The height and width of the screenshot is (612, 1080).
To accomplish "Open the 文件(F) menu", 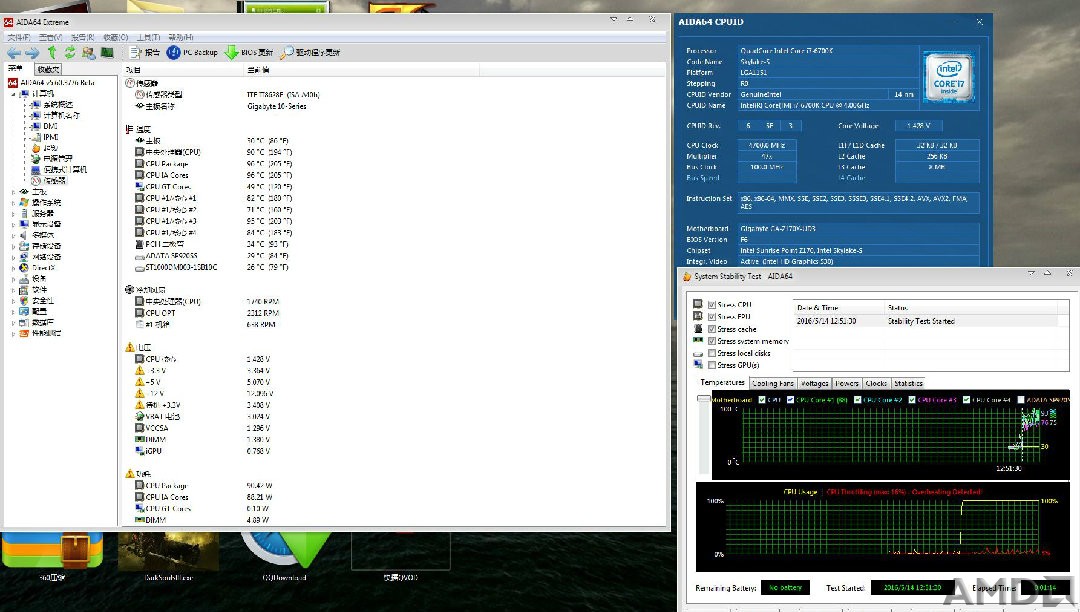I will coord(19,37).
